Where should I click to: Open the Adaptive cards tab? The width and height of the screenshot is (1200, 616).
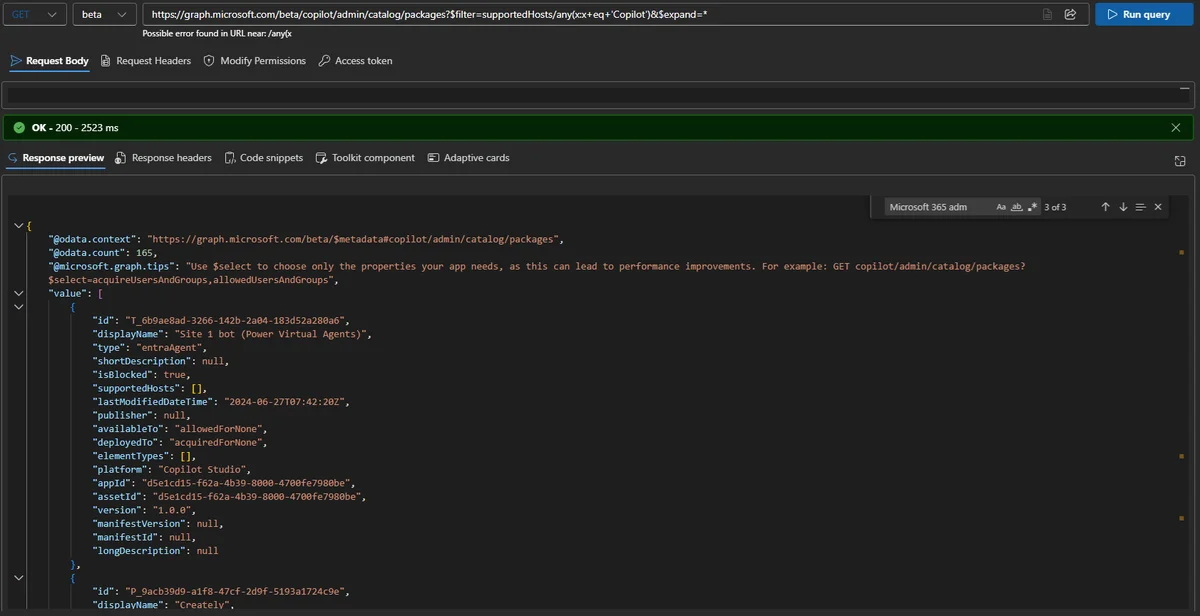point(468,158)
